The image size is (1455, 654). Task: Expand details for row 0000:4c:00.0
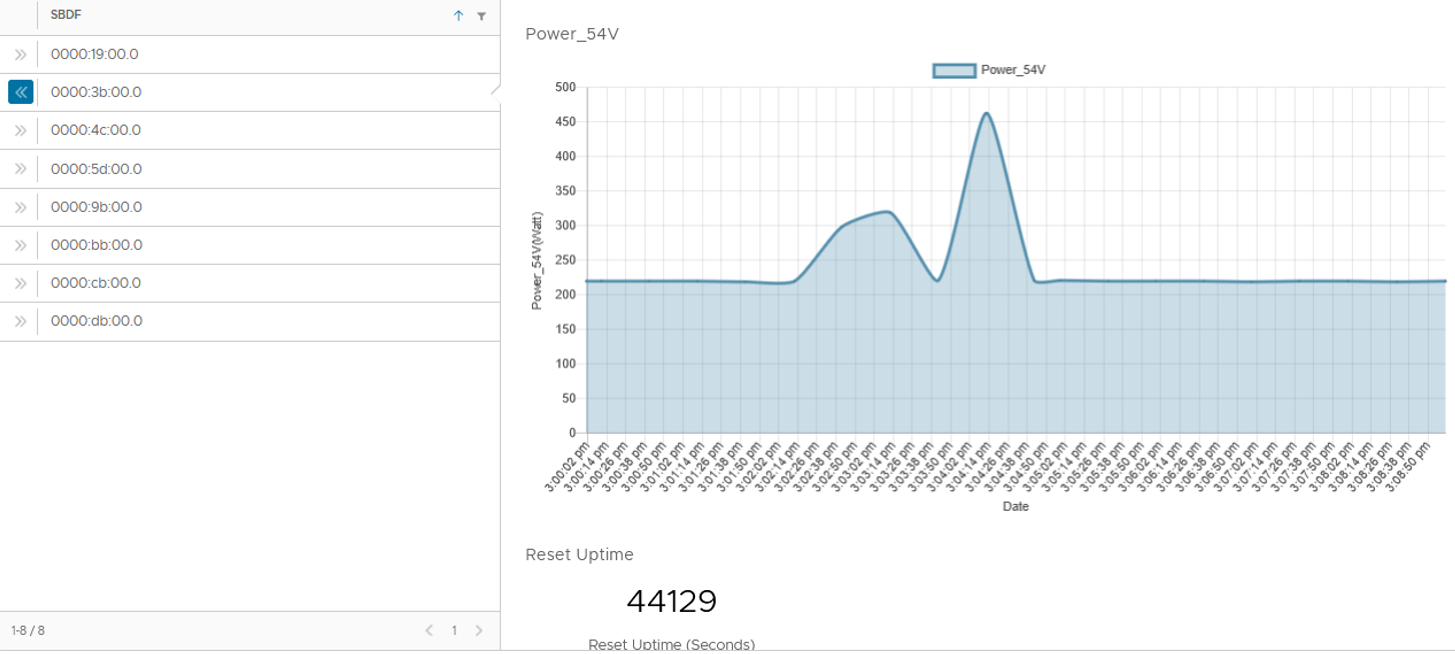point(20,130)
